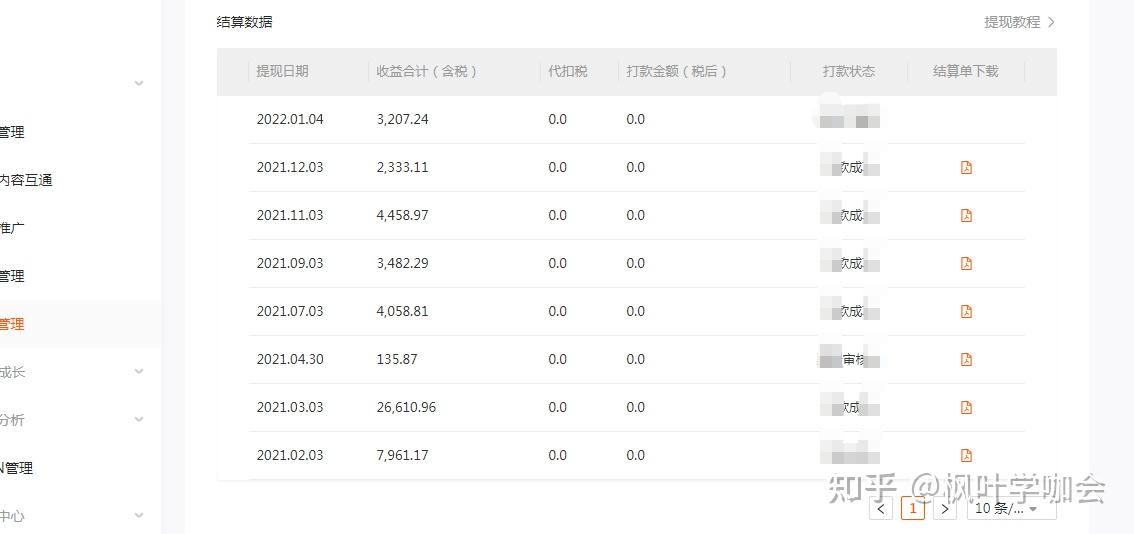Download settlement PDF for 2021.02.03
The height and width of the screenshot is (534, 1134).
point(966,455)
